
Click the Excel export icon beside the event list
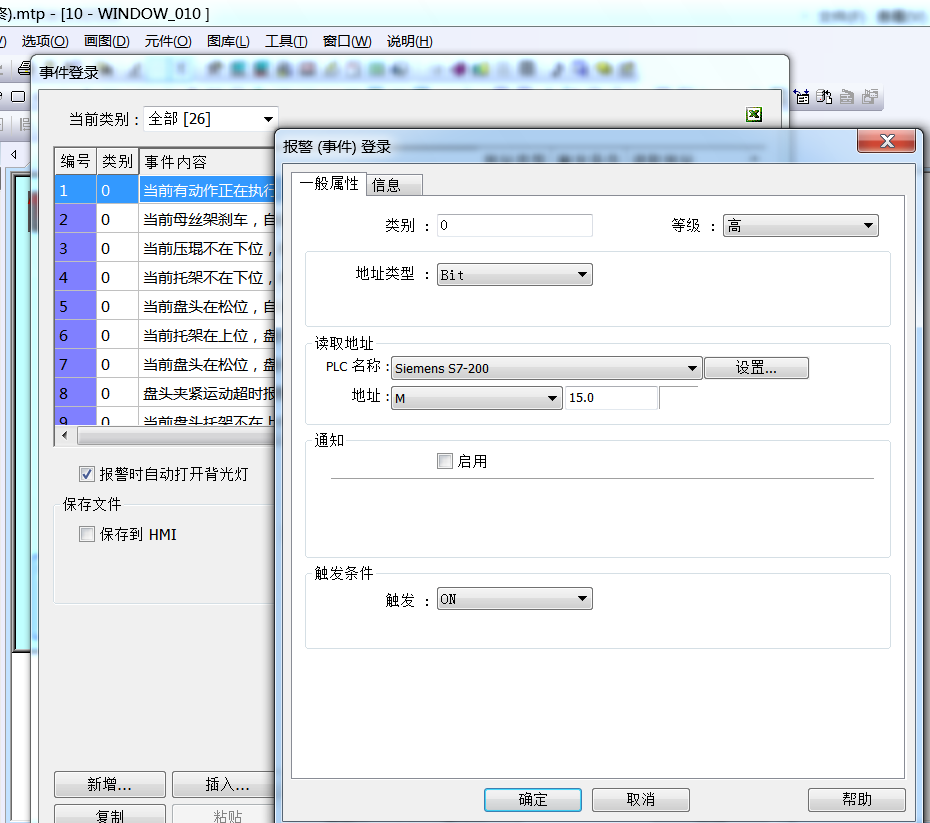[754, 115]
